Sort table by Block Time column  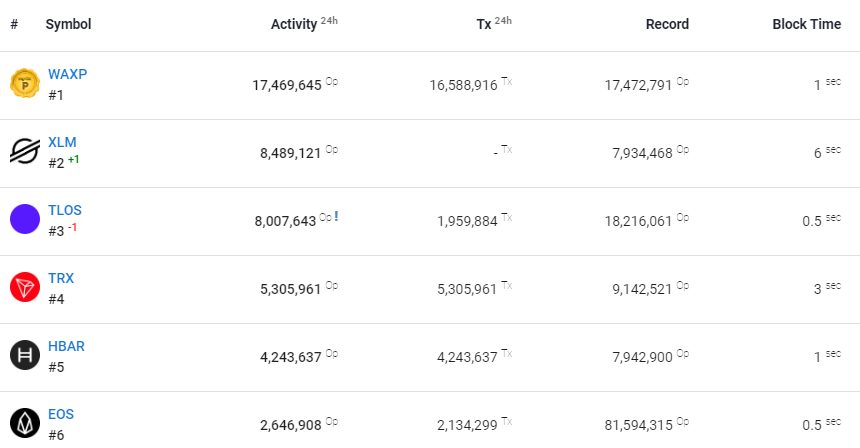coord(806,25)
